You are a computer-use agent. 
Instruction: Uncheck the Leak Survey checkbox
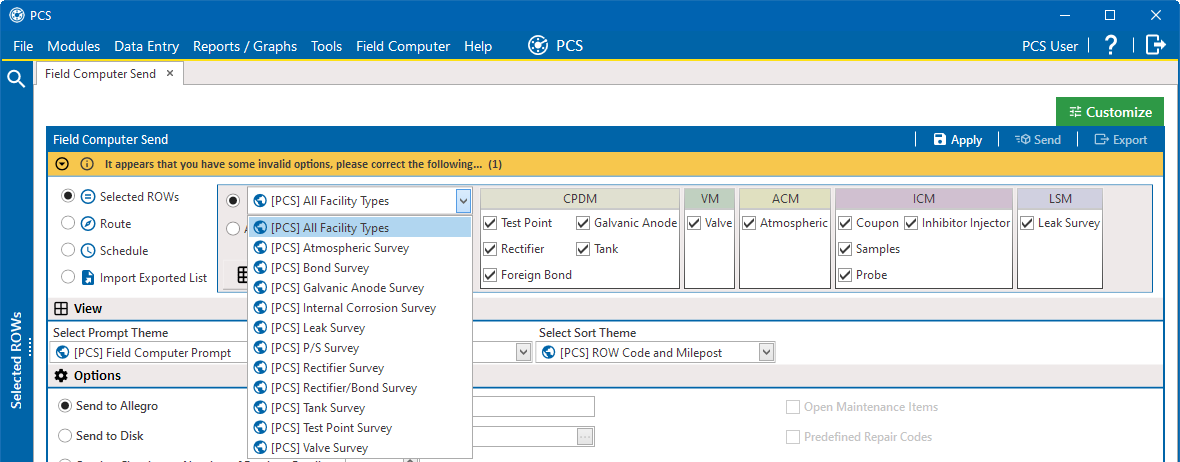tap(1026, 223)
